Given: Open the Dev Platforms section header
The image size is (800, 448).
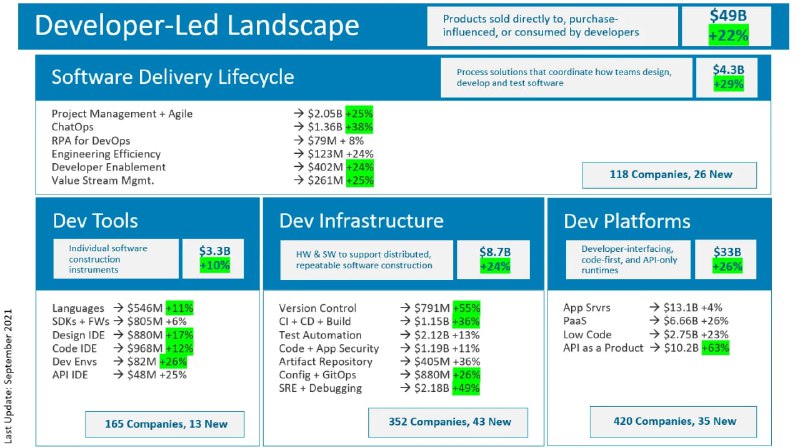Looking at the screenshot, I should tap(626, 220).
